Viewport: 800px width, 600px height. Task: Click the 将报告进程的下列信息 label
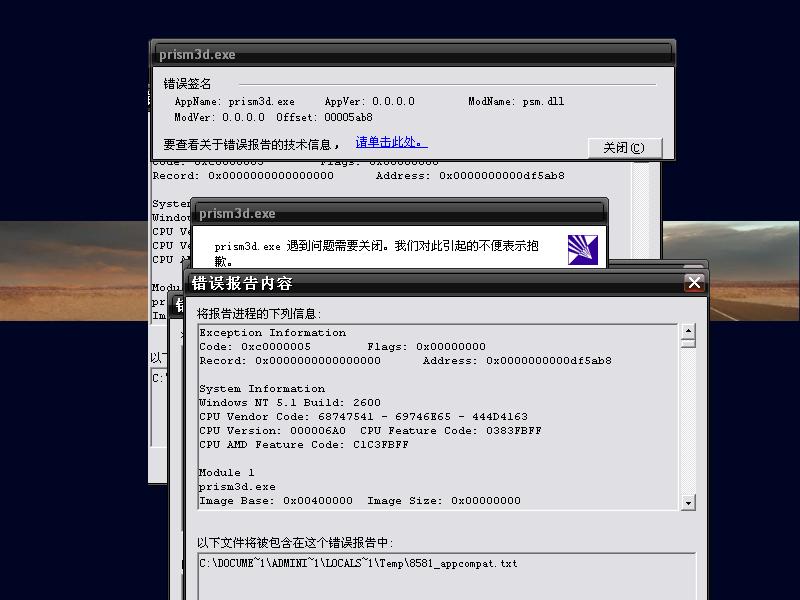(x=259, y=313)
